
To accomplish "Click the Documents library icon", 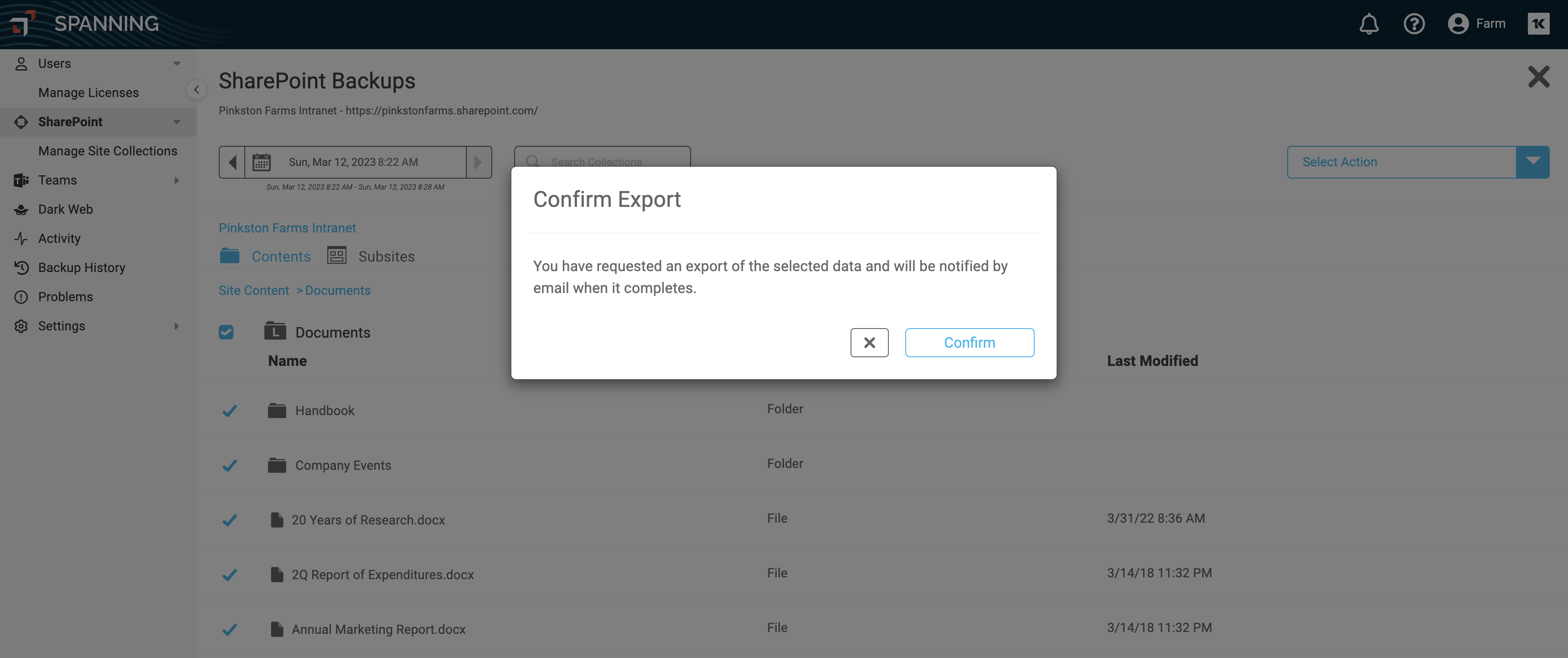I will [275, 330].
